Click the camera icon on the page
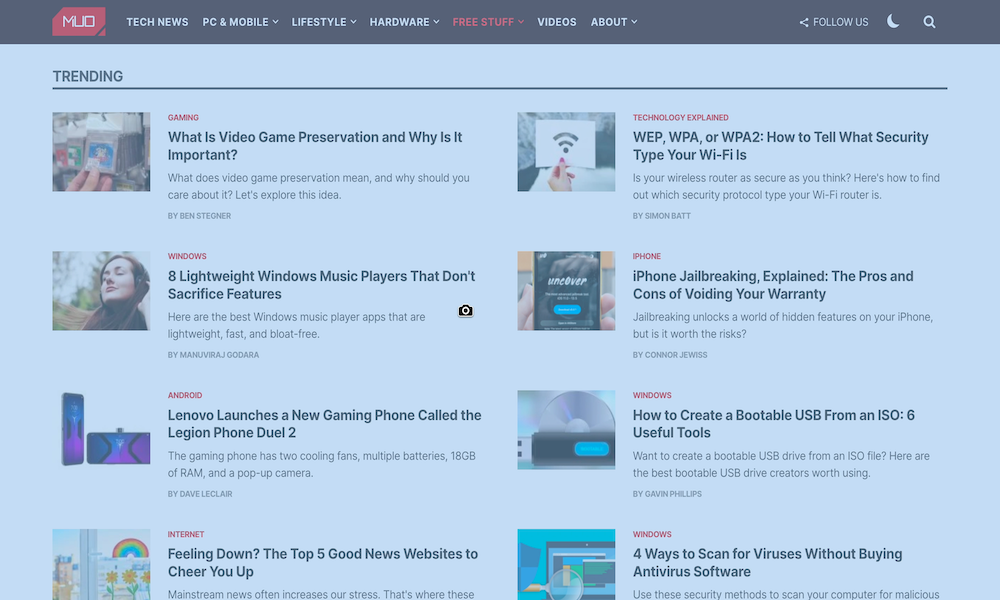 pos(465,311)
